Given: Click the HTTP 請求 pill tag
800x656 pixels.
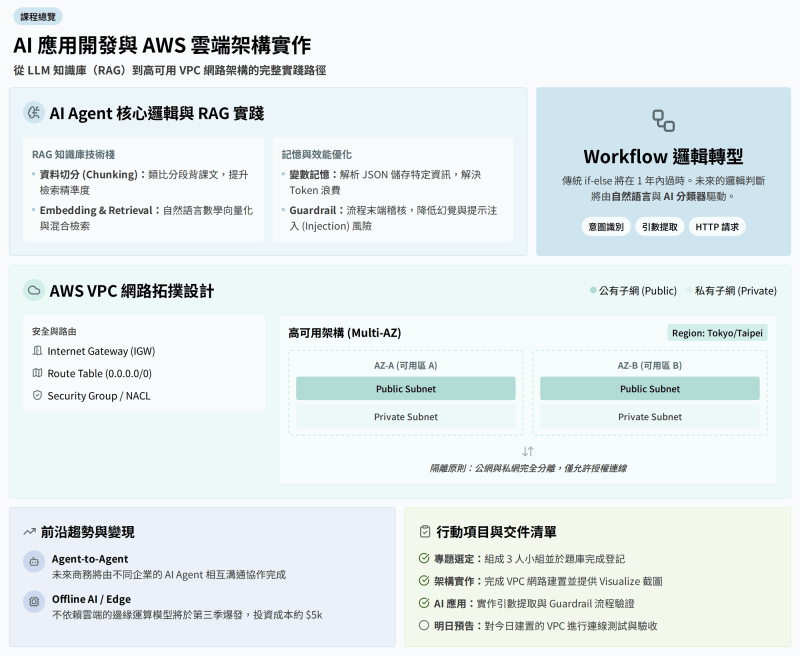Looking at the screenshot, I should [x=717, y=227].
